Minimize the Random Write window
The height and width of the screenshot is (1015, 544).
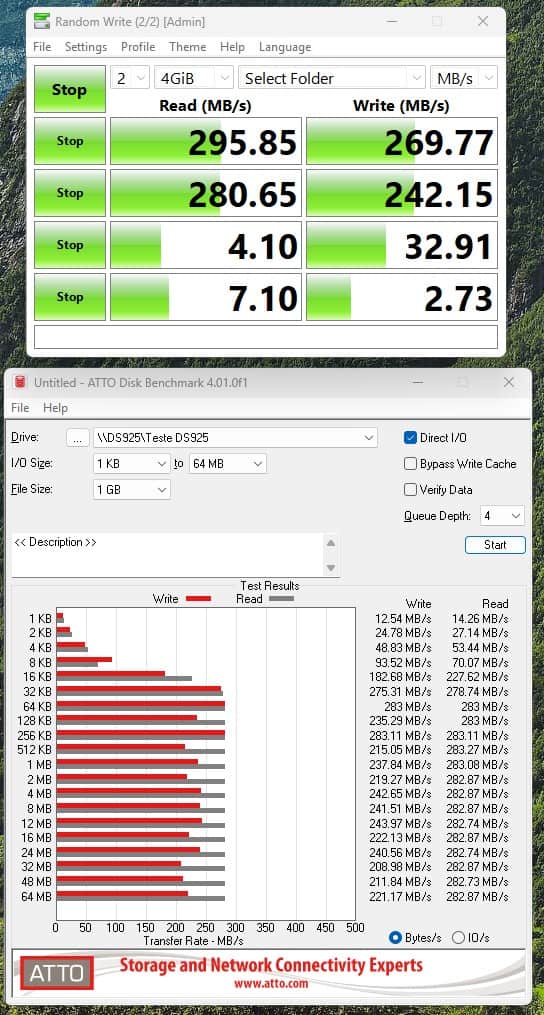(392, 21)
